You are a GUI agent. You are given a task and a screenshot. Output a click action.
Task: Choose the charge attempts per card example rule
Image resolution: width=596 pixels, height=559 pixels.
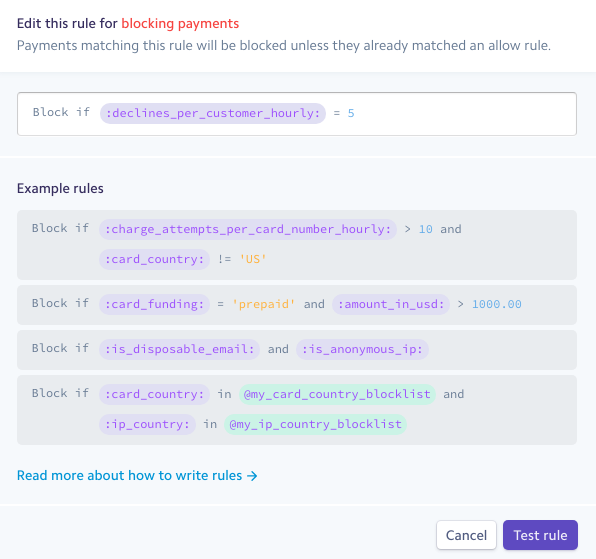tap(297, 245)
